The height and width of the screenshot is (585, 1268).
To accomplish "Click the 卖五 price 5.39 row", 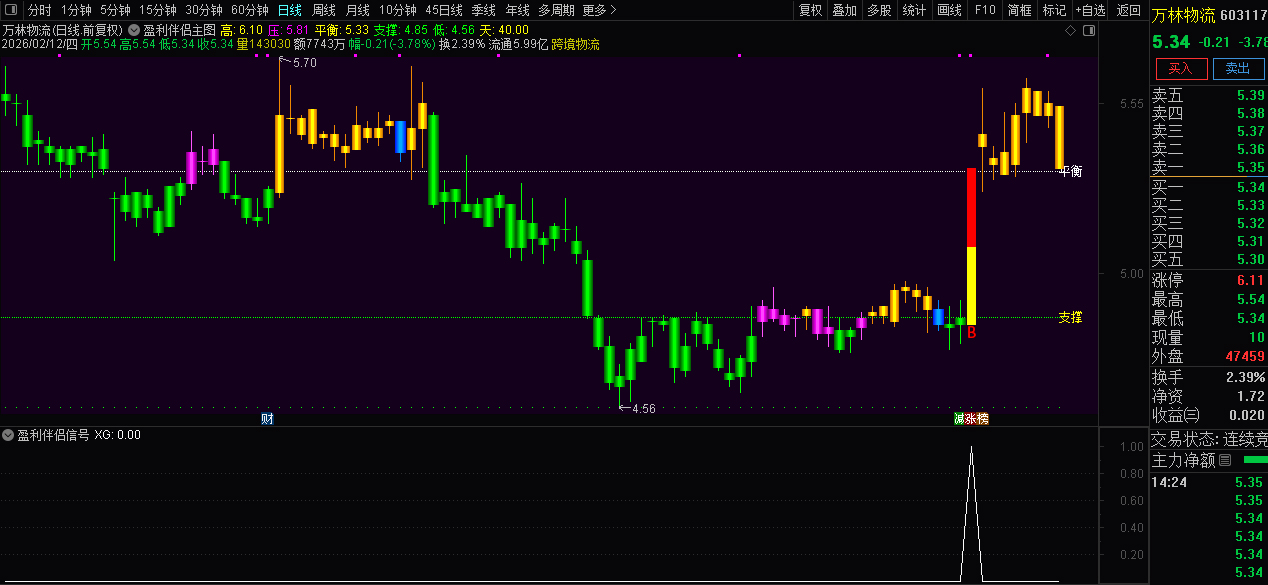I will click(x=1208, y=95).
